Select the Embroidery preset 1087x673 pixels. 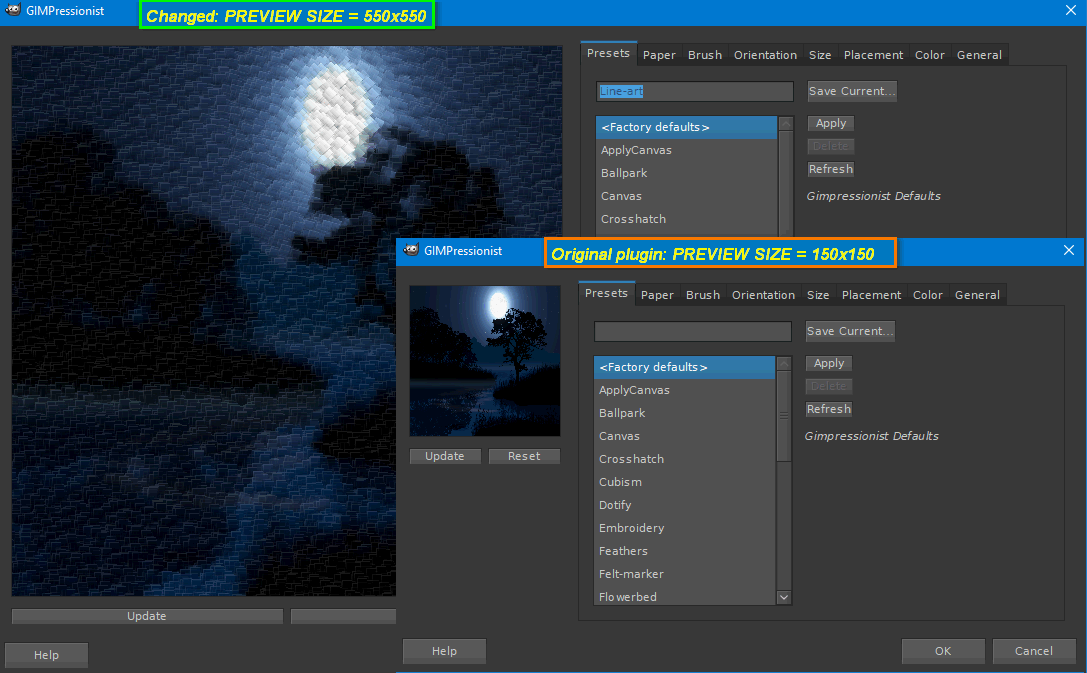[684, 527]
